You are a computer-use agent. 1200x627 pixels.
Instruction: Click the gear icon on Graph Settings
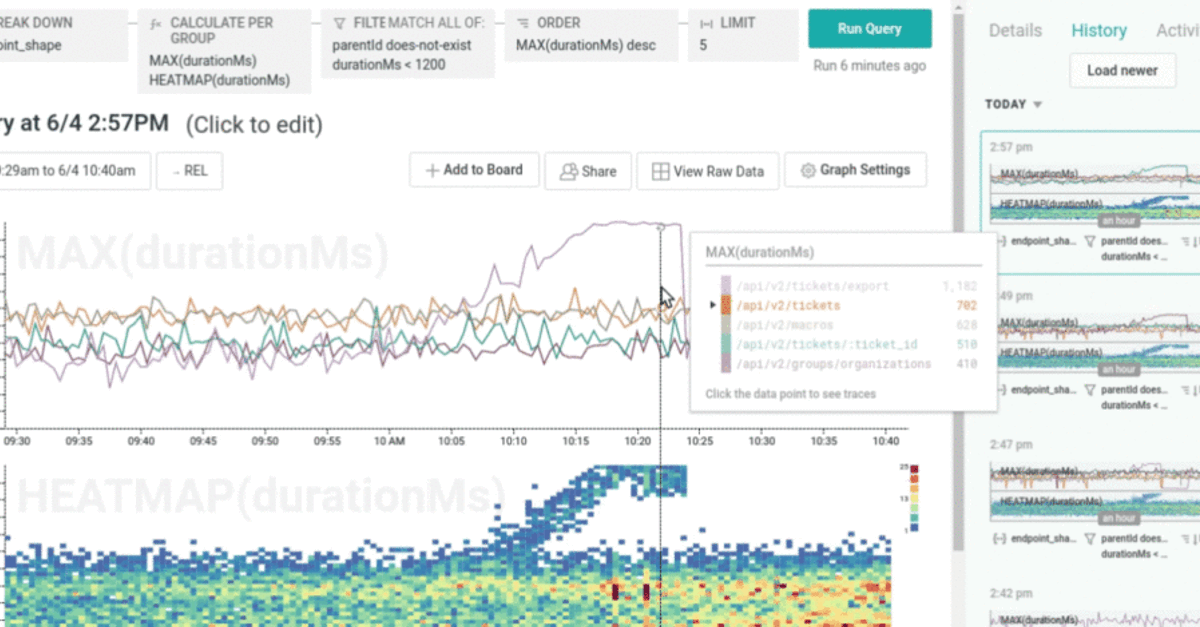pyautogui.click(x=808, y=170)
